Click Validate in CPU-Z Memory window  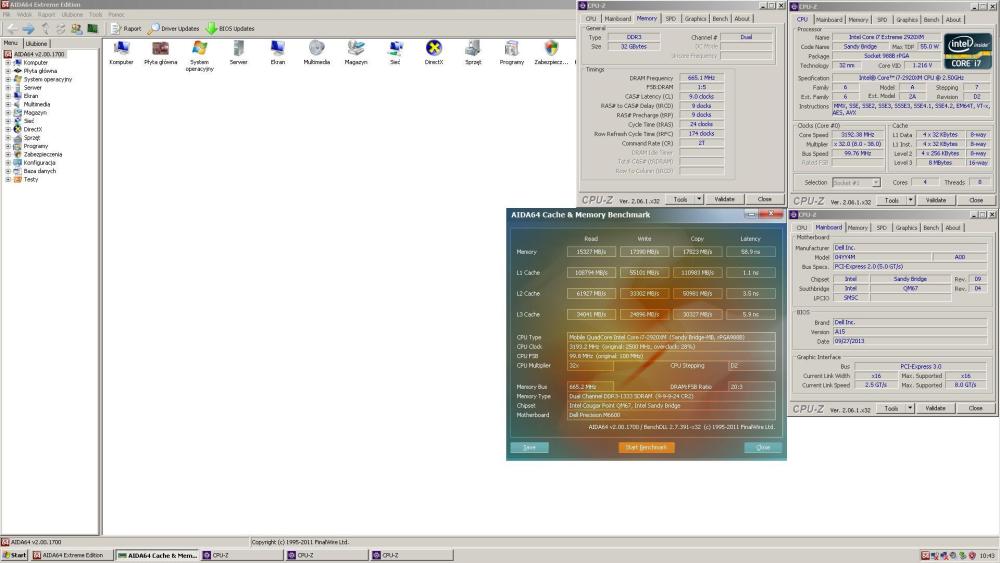tap(724, 199)
